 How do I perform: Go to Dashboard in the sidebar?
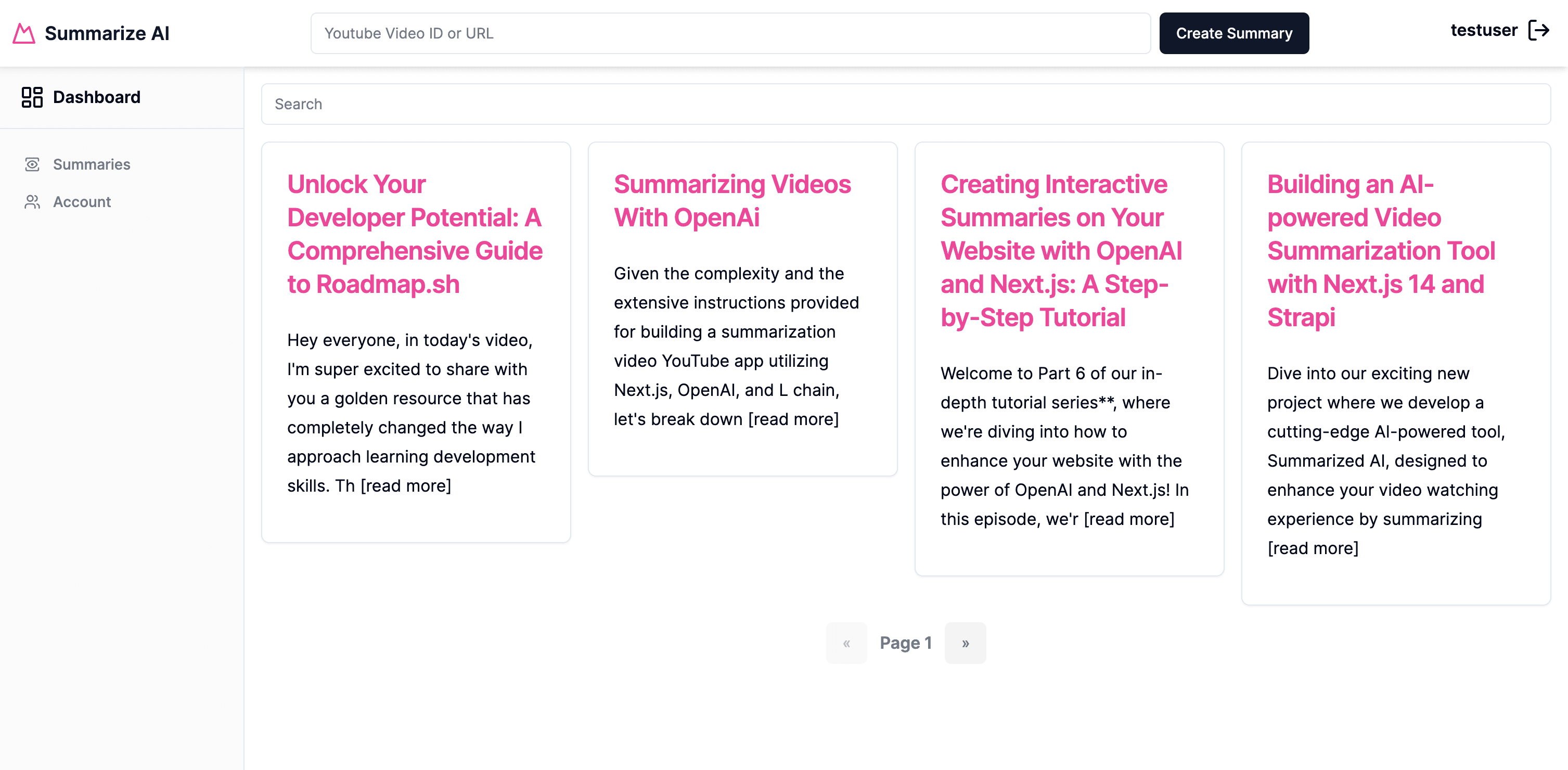tap(81, 97)
